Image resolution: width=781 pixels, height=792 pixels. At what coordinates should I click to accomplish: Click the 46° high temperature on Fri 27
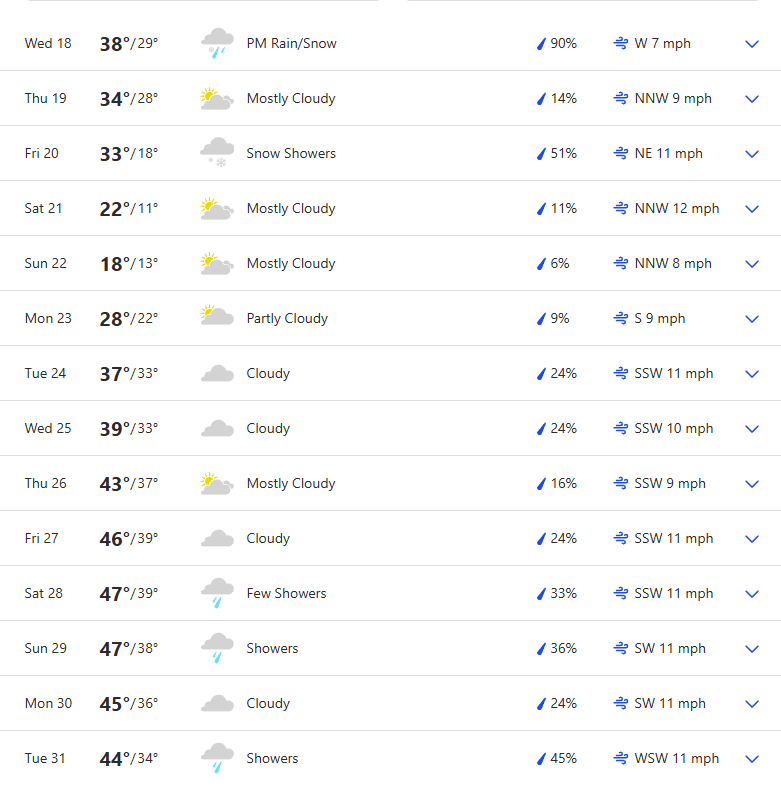114,539
